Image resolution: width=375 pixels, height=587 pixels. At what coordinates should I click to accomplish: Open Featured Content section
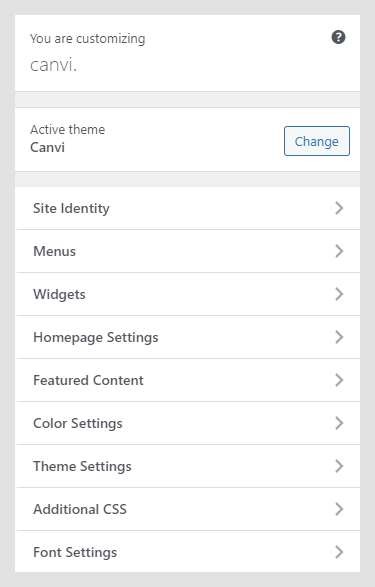click(x=188, y=380)
